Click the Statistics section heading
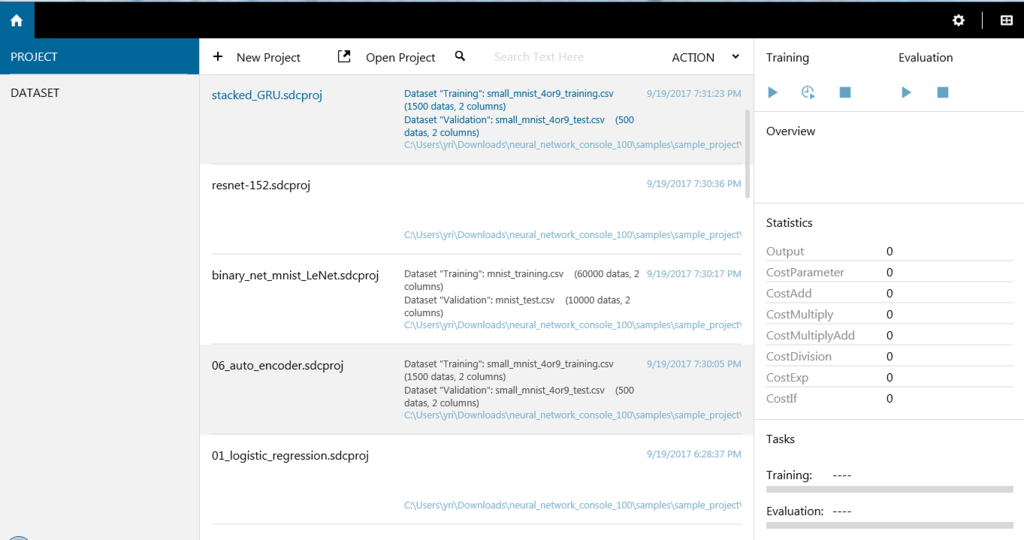 (x=789, y=223)
